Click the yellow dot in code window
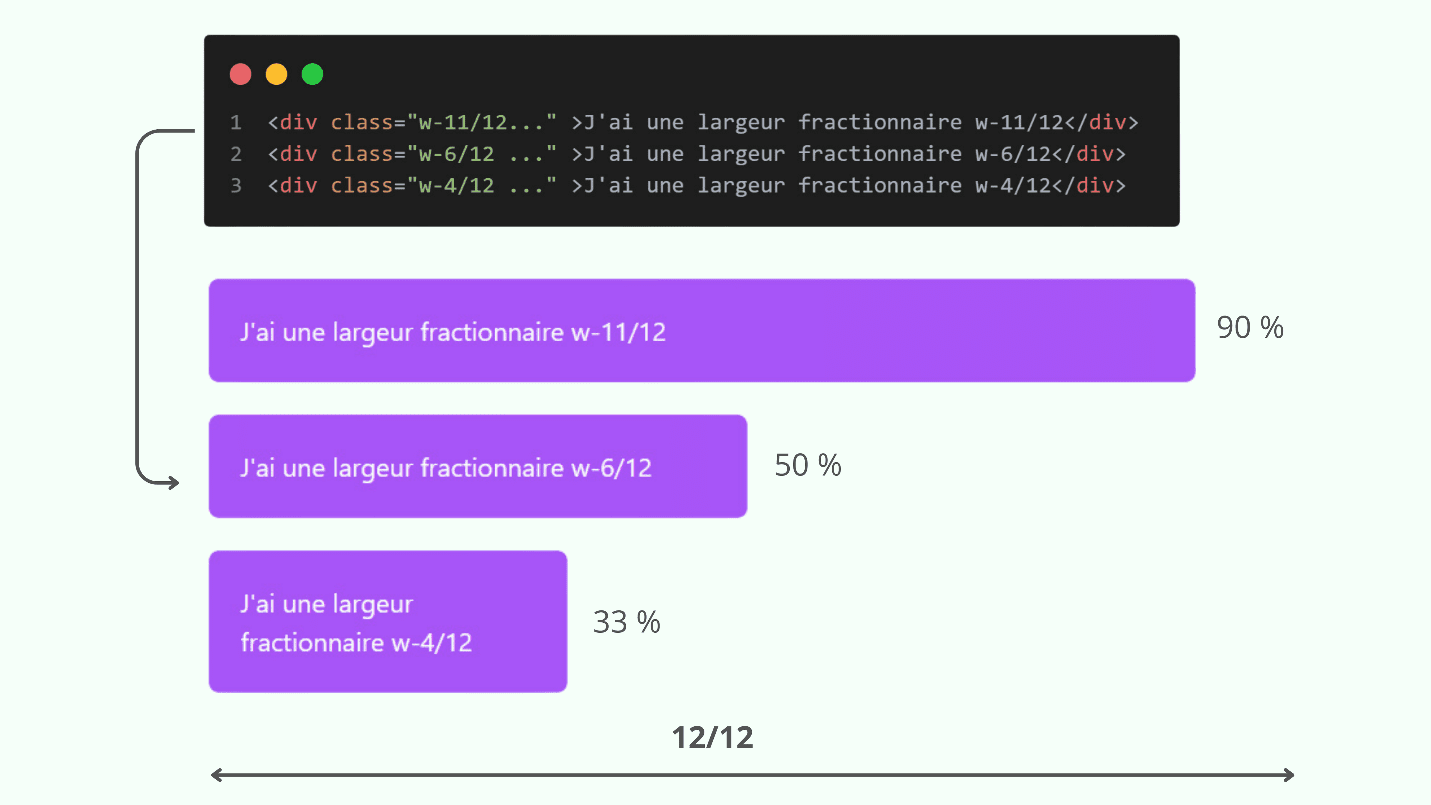 (x=276, y=74)
